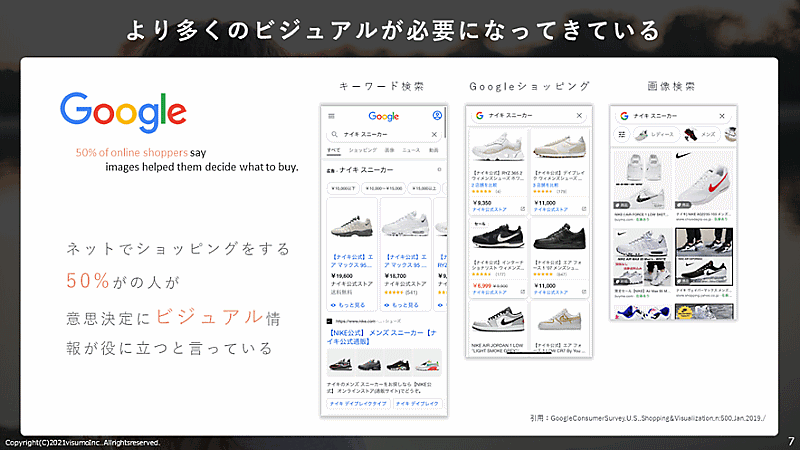This screenshot has height=450, width=800.
Task: Open the filter settings icon in image search
Action: pos(622,134)
